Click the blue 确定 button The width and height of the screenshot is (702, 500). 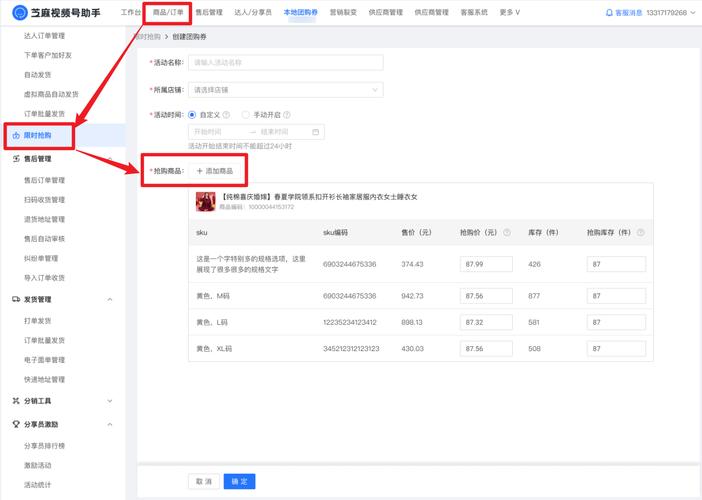pos(239,481)
